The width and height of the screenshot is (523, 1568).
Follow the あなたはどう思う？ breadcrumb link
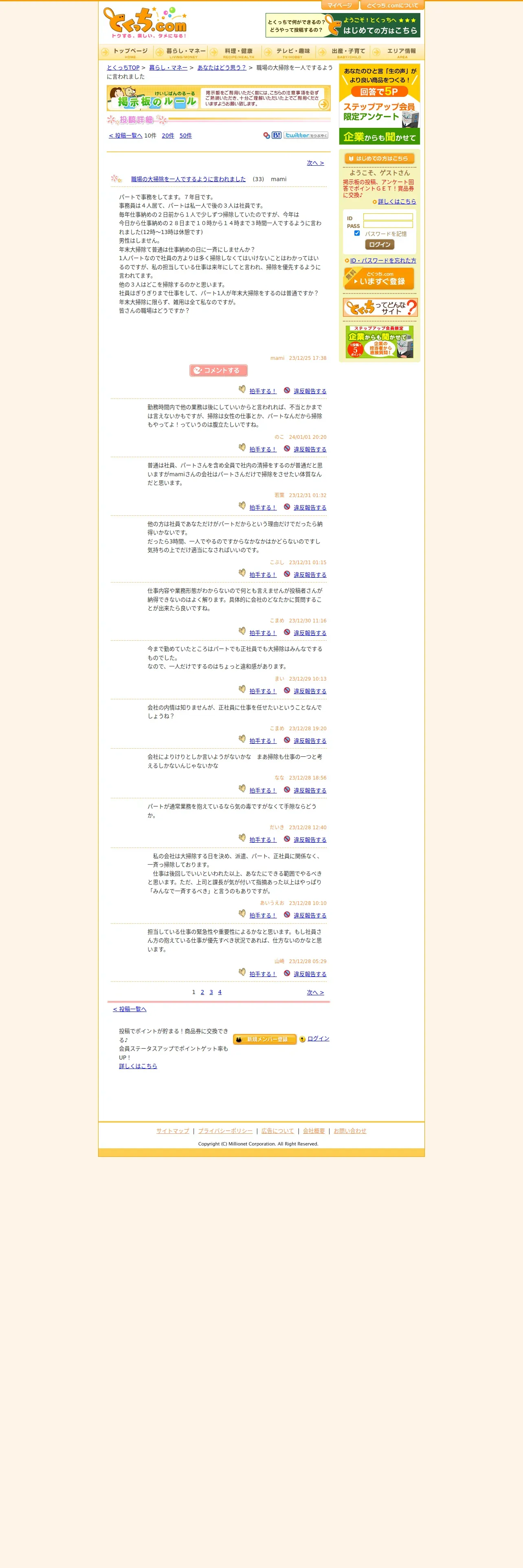(222, 68)
